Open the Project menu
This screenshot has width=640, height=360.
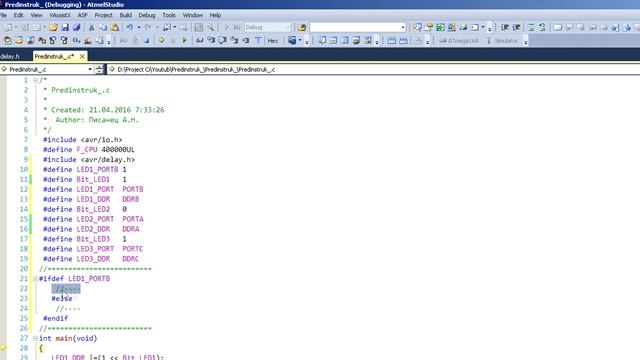[x=103, y=15]
